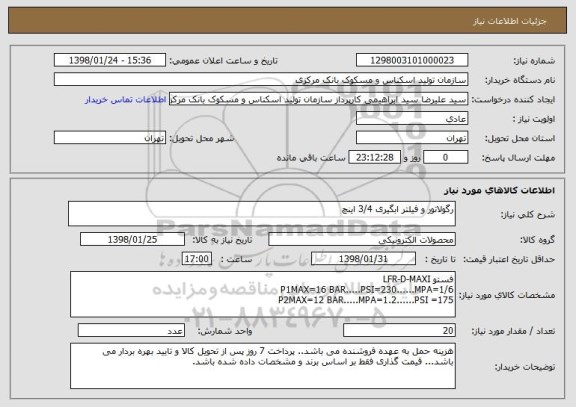The width and height of the screenshot is (576, 407).
Task: Click the general description field رگولاتور و فیلتر
Action: point(262,214)
